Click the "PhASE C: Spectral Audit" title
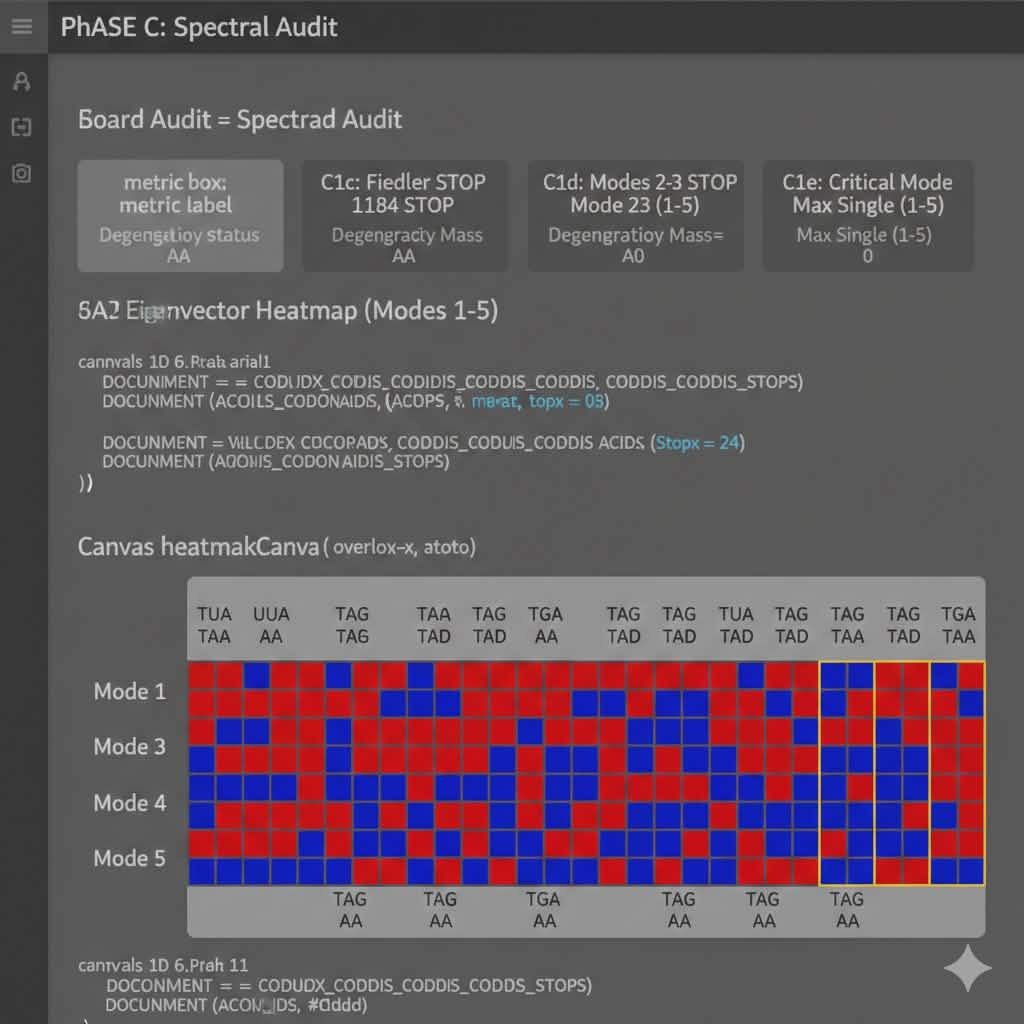Viewport: 1024px width, 1024px height. pyautogui.click(x=199, y=27)
